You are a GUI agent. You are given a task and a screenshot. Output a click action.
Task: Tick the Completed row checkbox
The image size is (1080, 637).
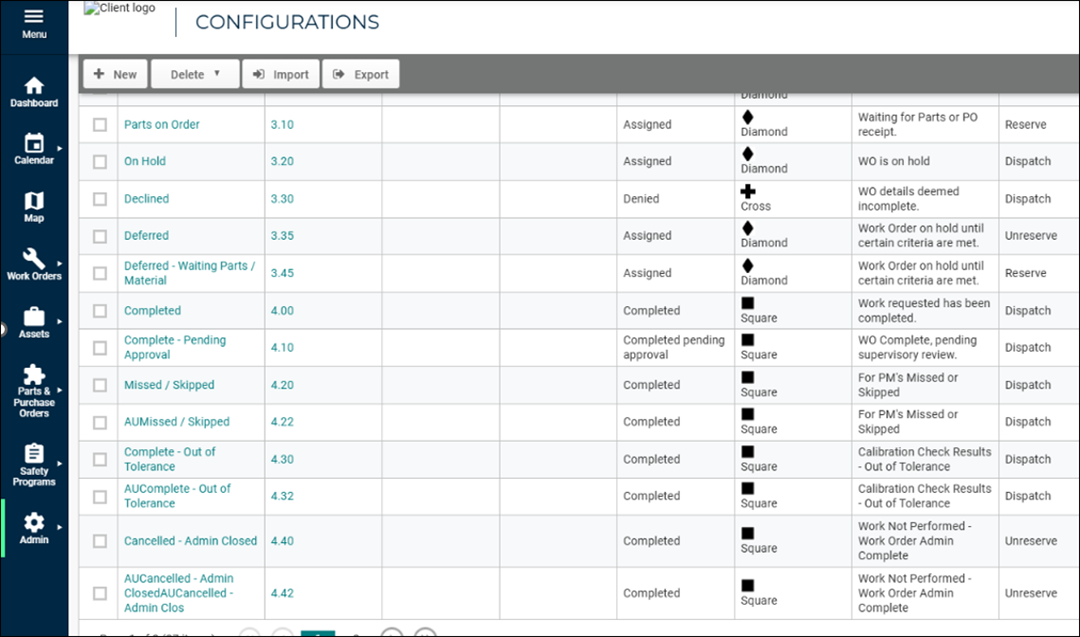click(100, 311)
